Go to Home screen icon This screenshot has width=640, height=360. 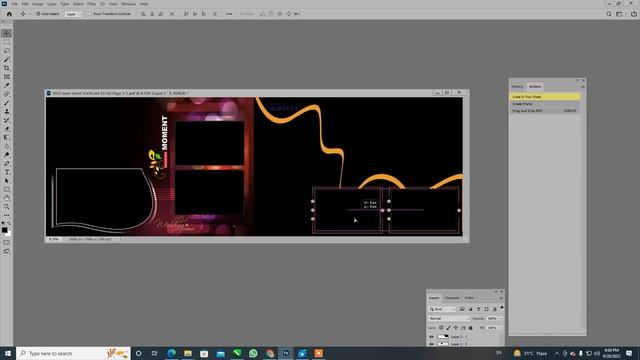point(9,14)
